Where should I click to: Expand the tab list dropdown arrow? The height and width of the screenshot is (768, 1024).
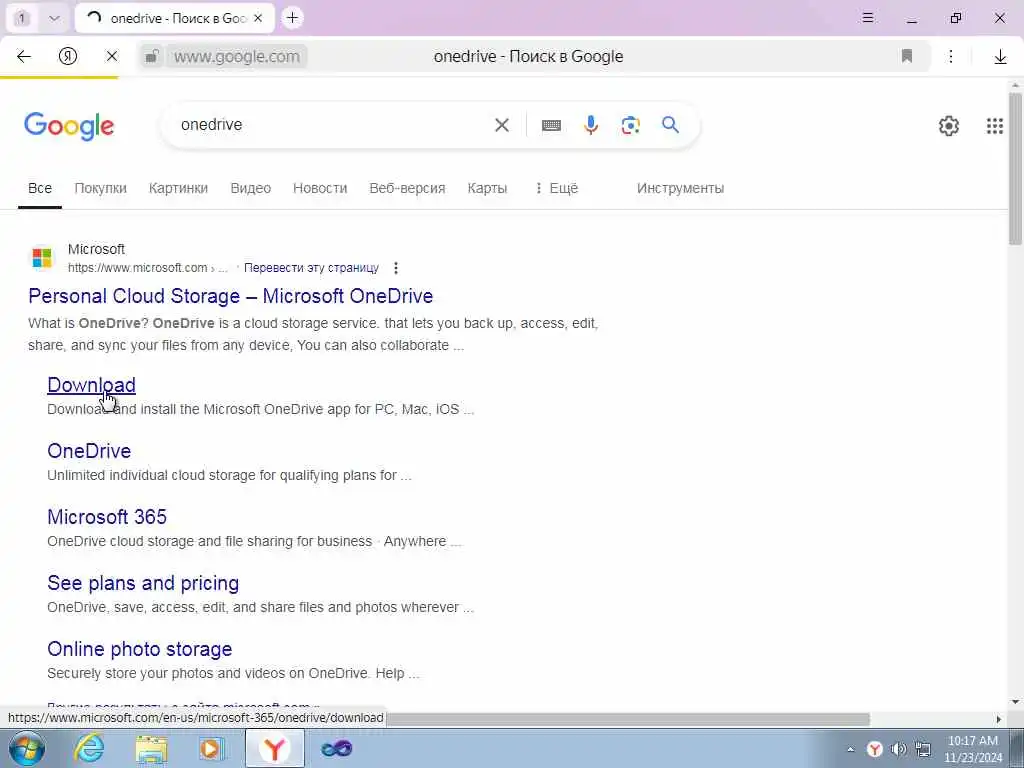(x=54, y=18)
